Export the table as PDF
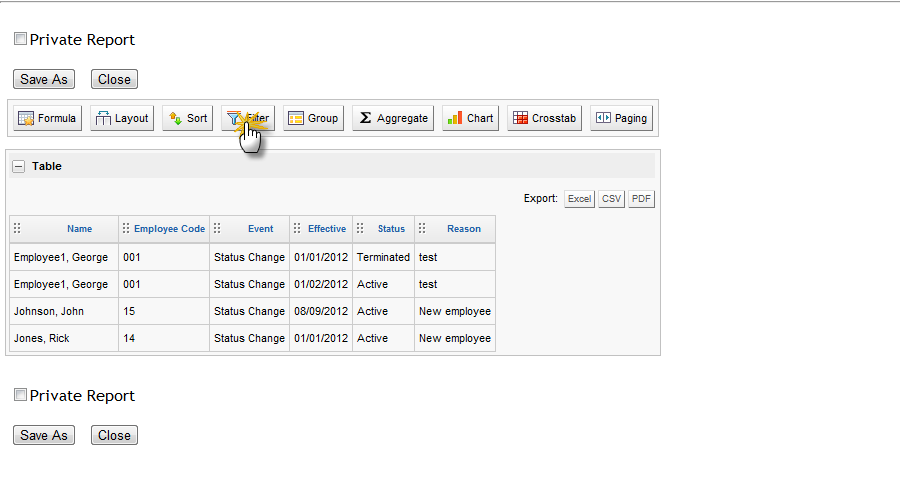The height and width of the screenshot is (500, 900). pyautogui.click(x=641, y=199)
